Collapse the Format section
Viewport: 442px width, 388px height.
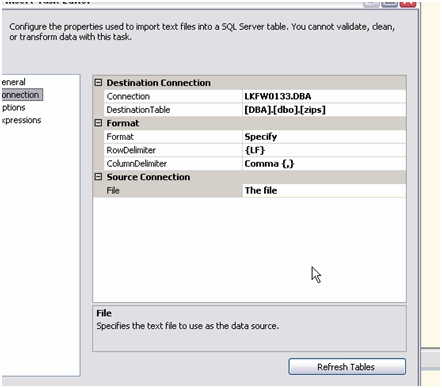[x=98, y=123]
